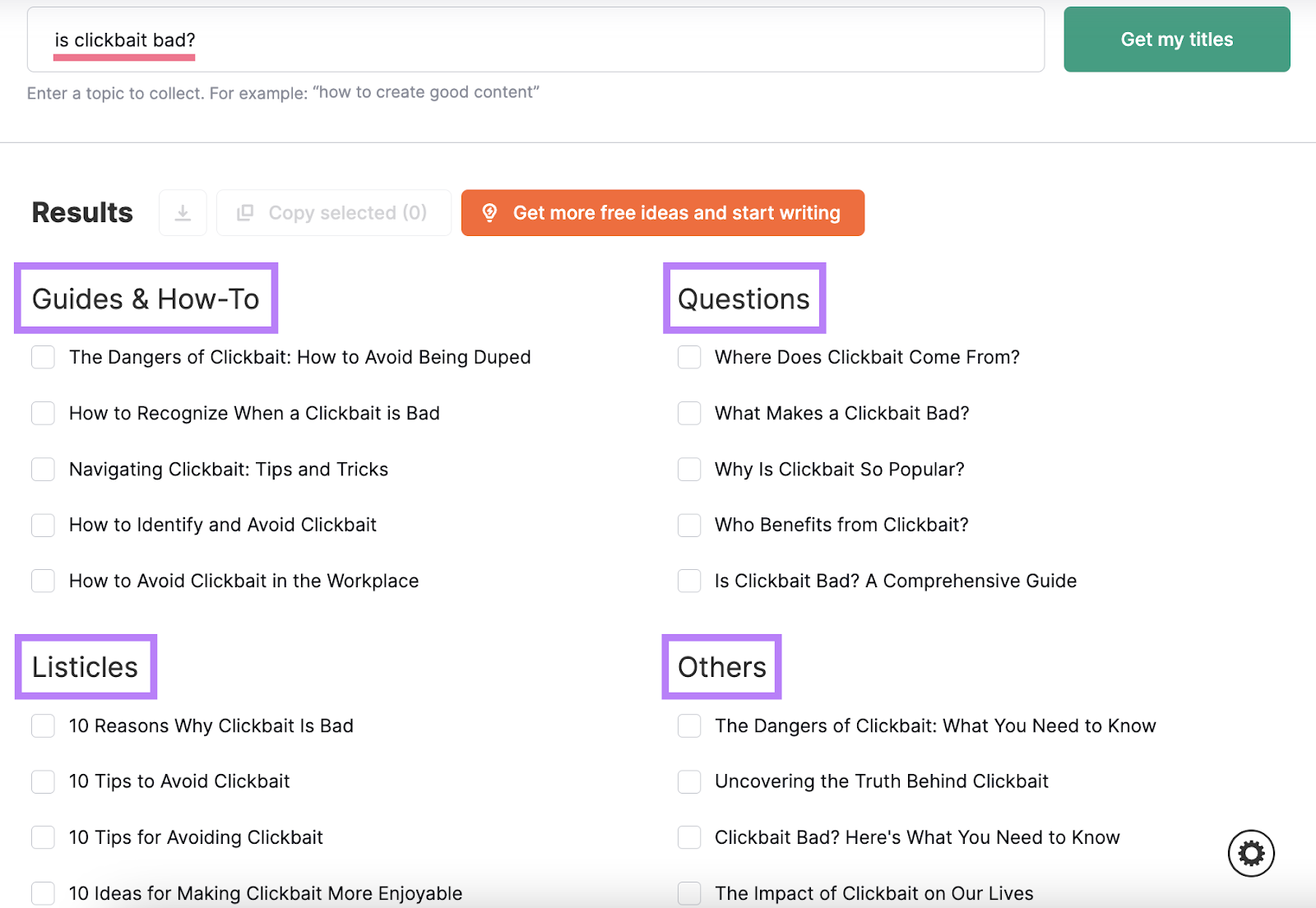Click the Copy selected (0) button
This screenshot has width=1316, height=908.
coord(333,212)
